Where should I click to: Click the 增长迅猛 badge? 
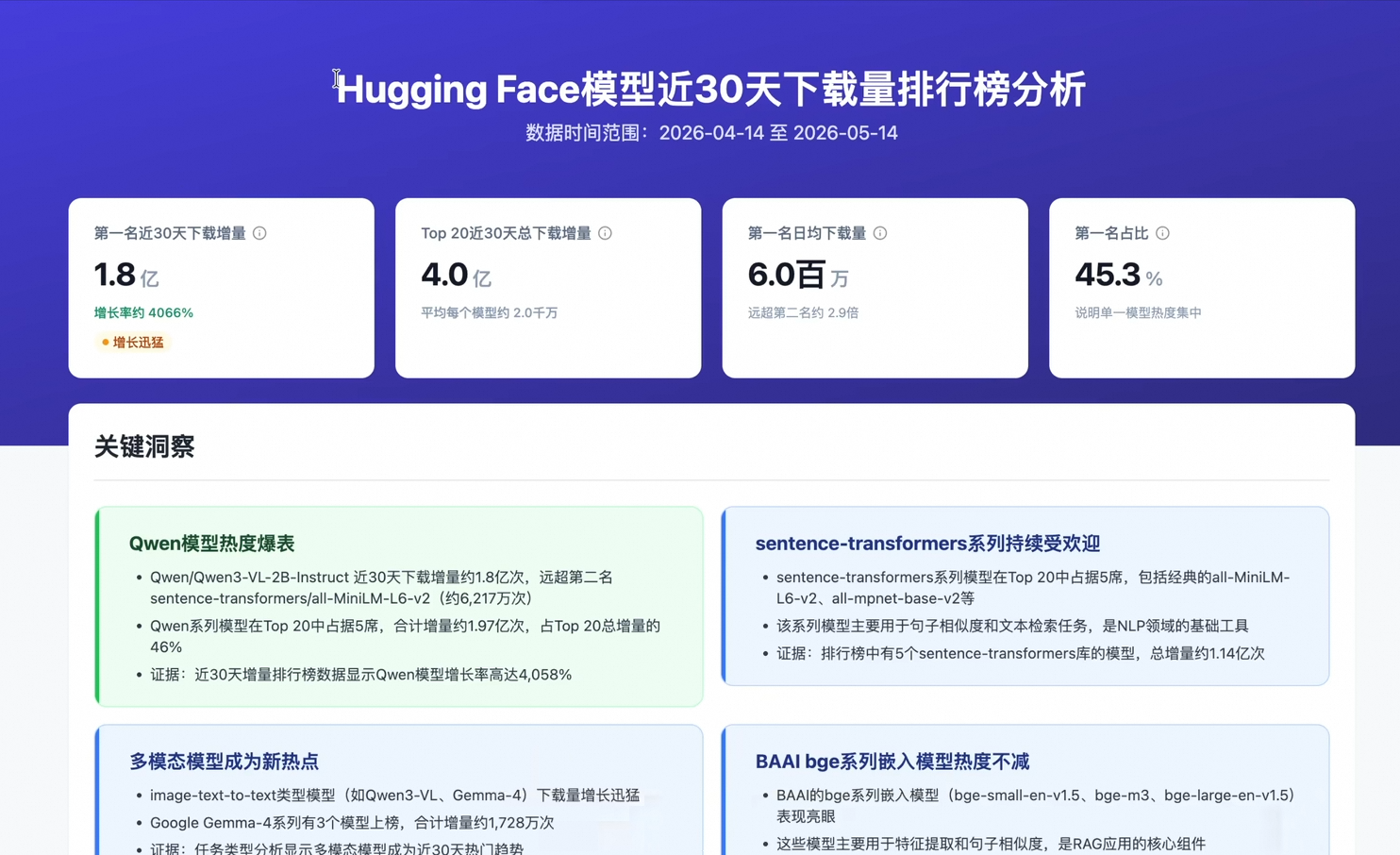133,343
